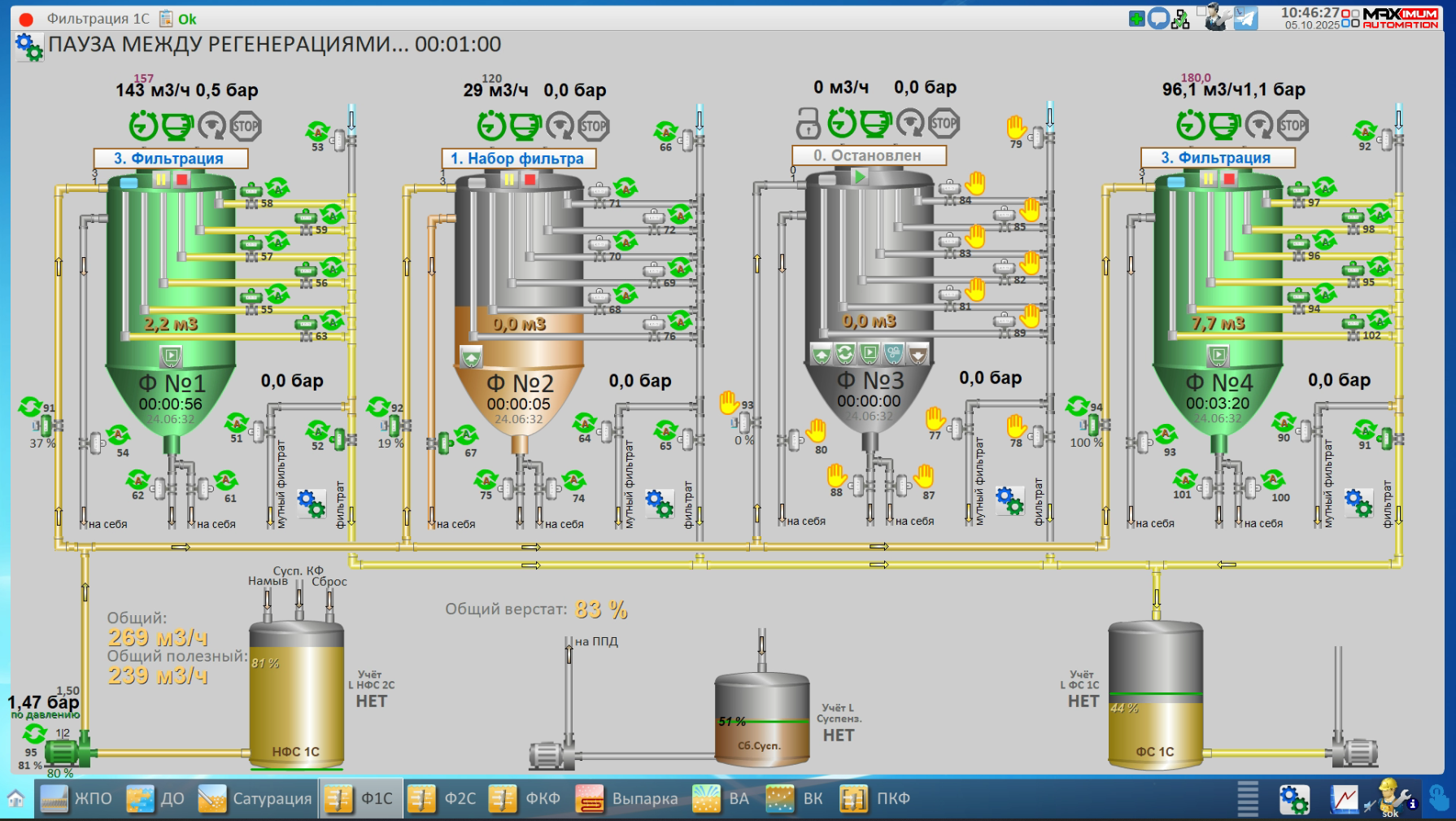Open the Telegram notification icon in top bar

pos(1245,18)
